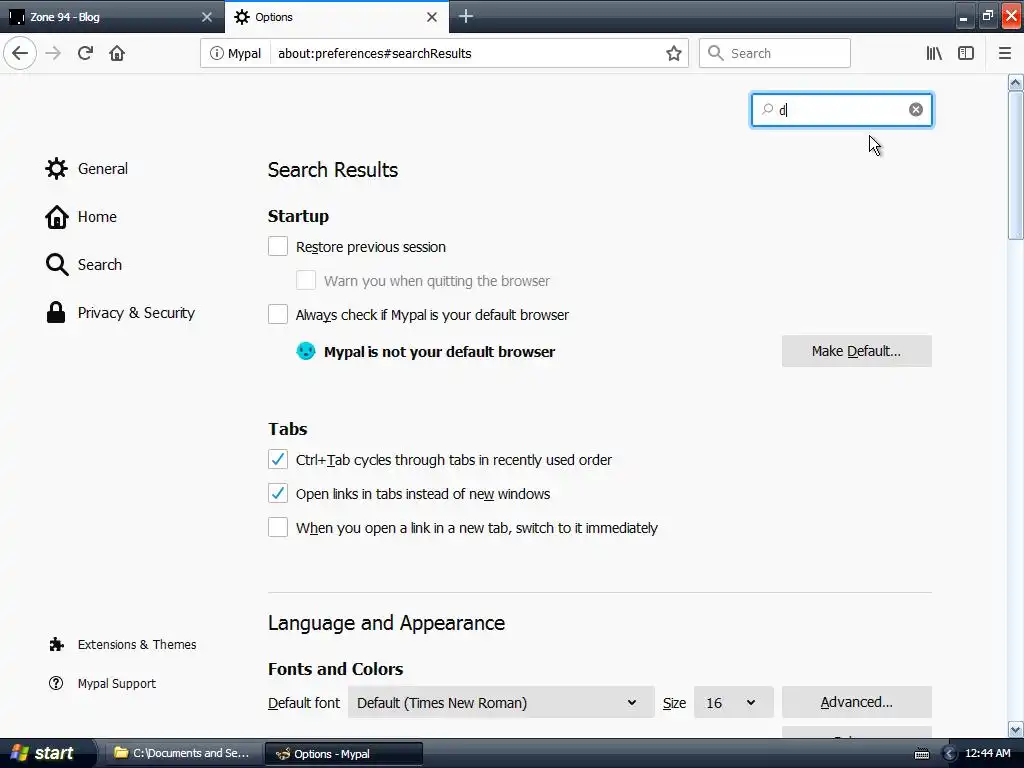The height and width of the screenshot is (768, 1024).
Task: Close the Zone 94 - Blog tab
Action: click(206, 17)
